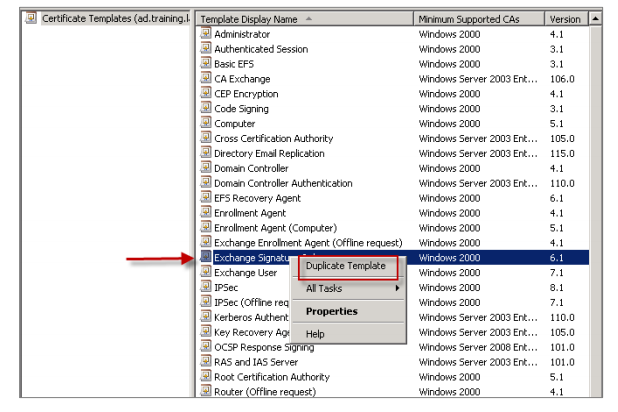Click the Certificate Templates tree node icon
Image resolution: width=618 pixels, height=412 pixels.
point(31,18)
